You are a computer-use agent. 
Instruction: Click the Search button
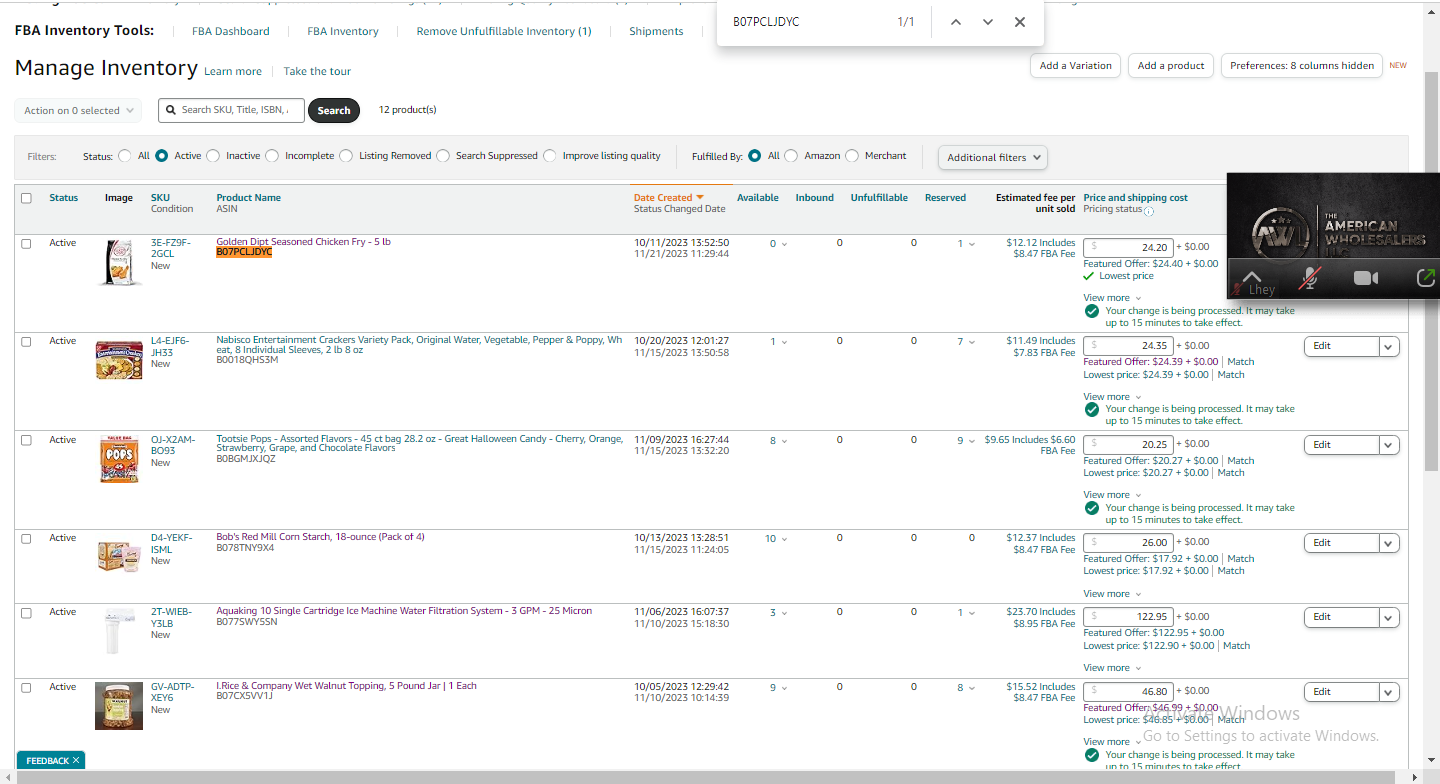[x=334, y=110]
